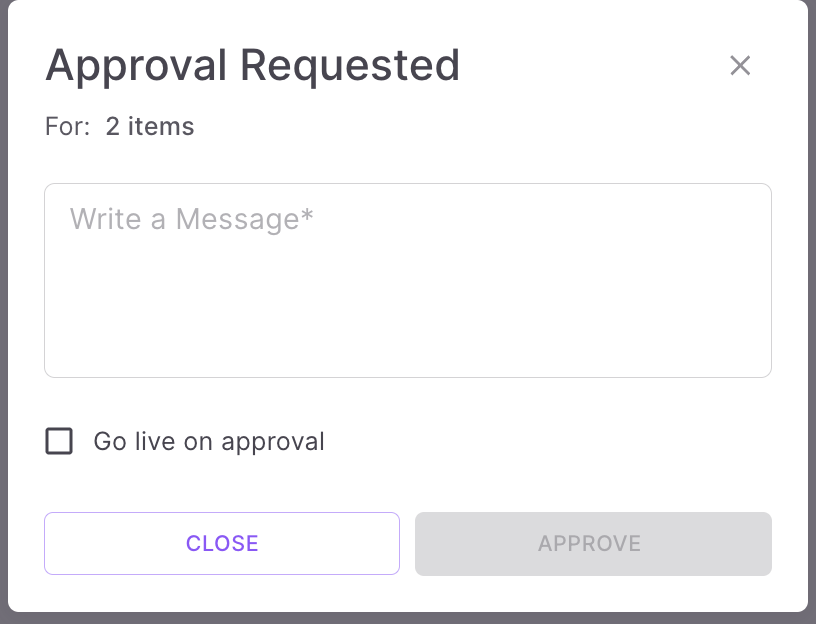Click the word "approval" in the checkbox label
Image resolution: width=816 pixels, height=624 pixels.
[x=273, y=441]
